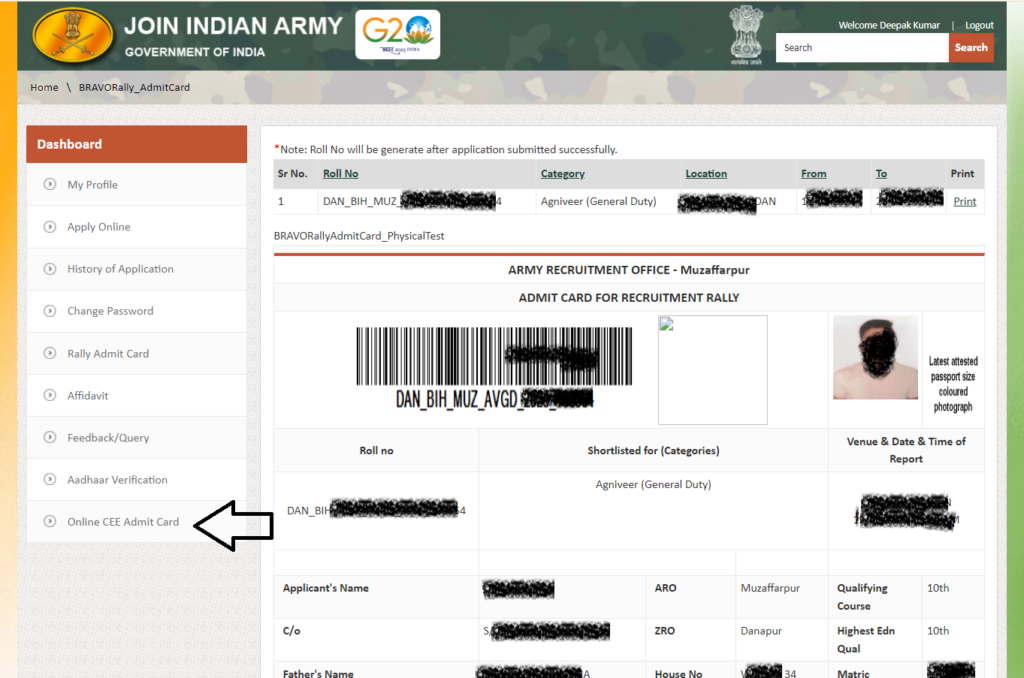Click the Print link for row 1
1024x678 pixels.
[965, 201]
